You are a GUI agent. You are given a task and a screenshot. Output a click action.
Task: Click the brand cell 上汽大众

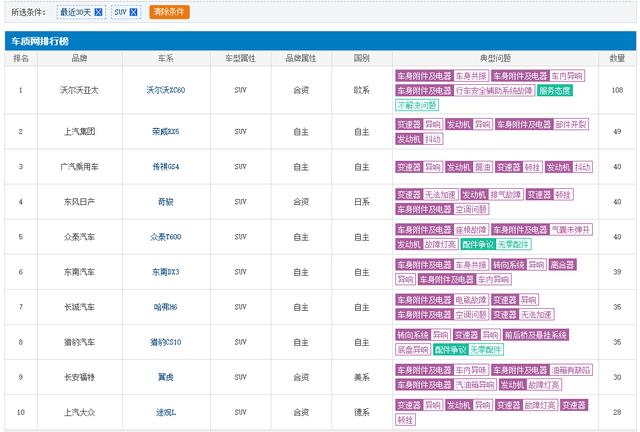click(x=79, y=412)
